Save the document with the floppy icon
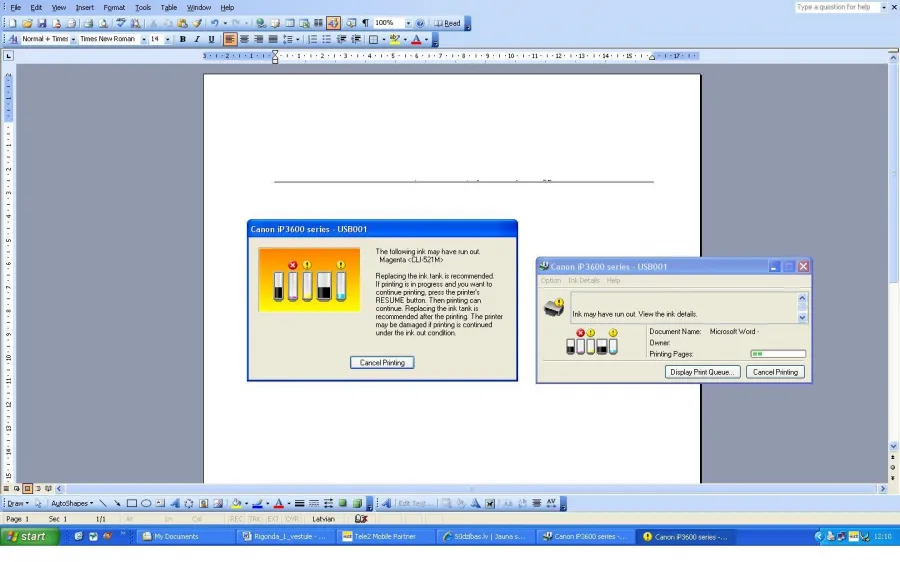The image size is (900, 562). click(42, 24)
